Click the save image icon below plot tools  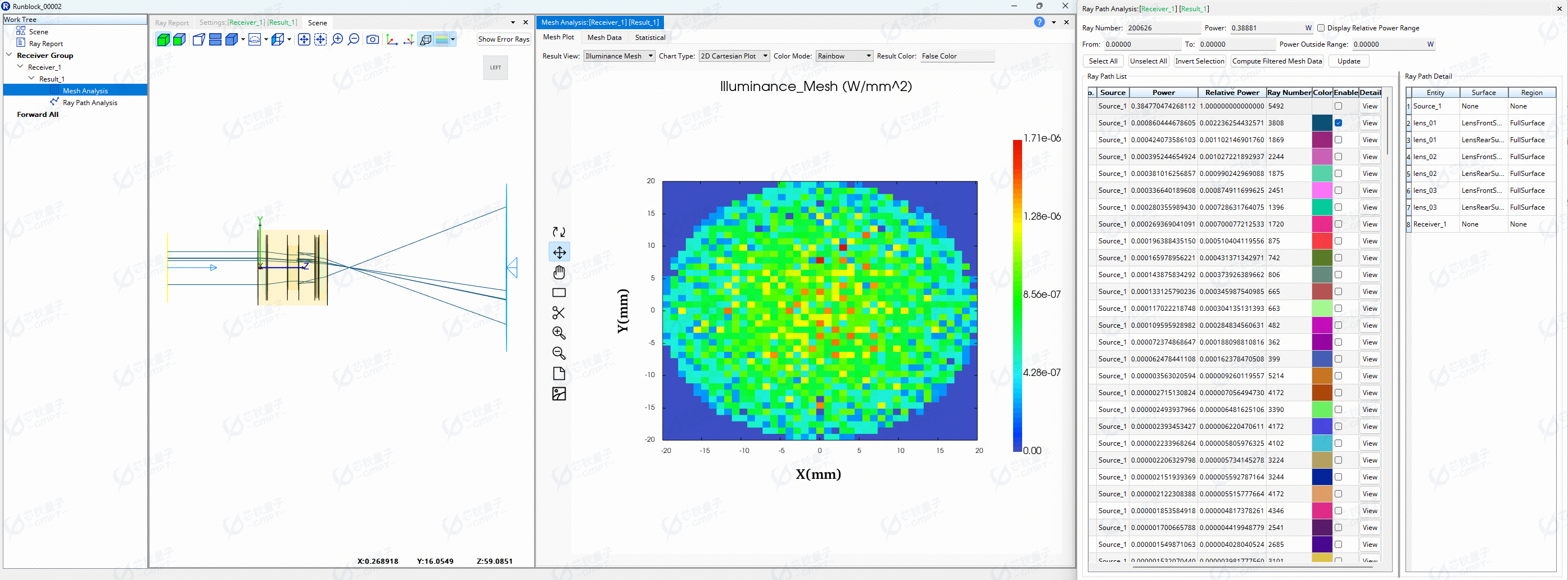558,394
